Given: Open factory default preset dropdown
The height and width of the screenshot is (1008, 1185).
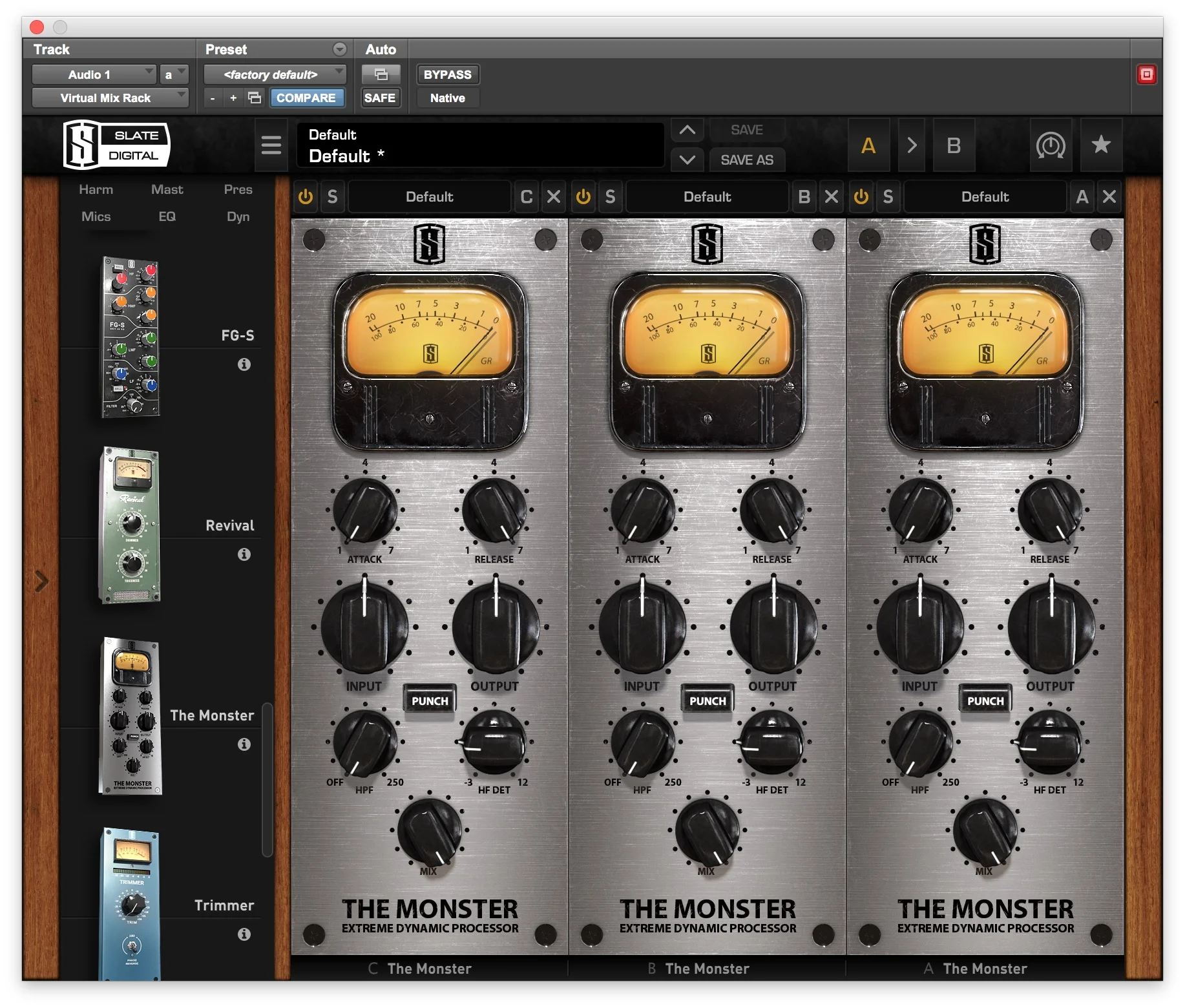Looking at the screenshot, I should 275,74.
